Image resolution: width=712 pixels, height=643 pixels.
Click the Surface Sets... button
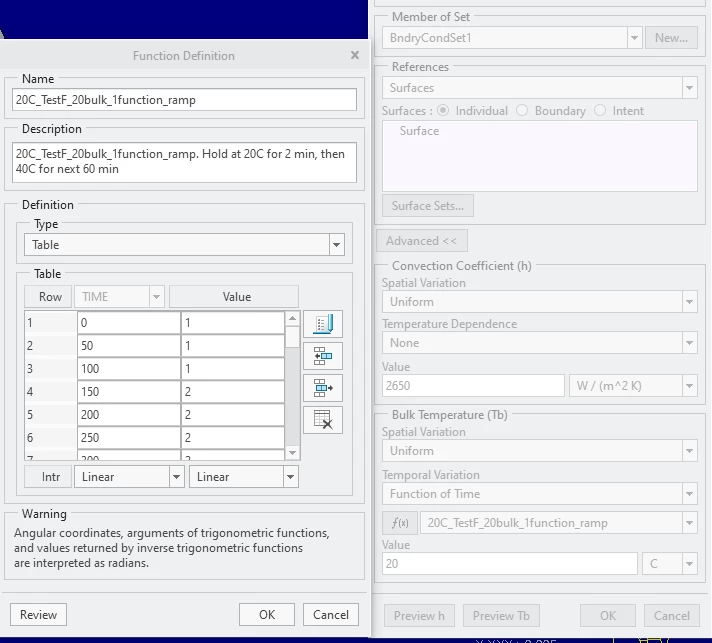428,206
